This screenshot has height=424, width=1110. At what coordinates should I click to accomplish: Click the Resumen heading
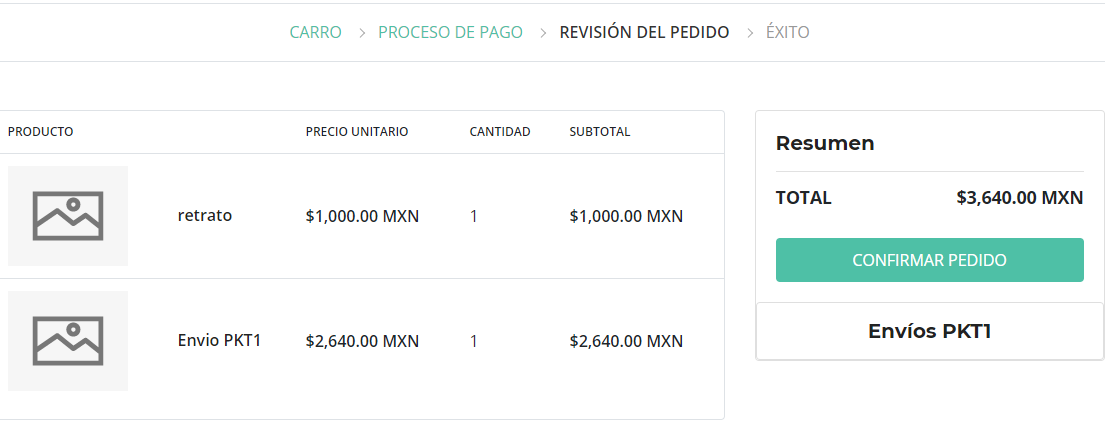click(825, 143)
